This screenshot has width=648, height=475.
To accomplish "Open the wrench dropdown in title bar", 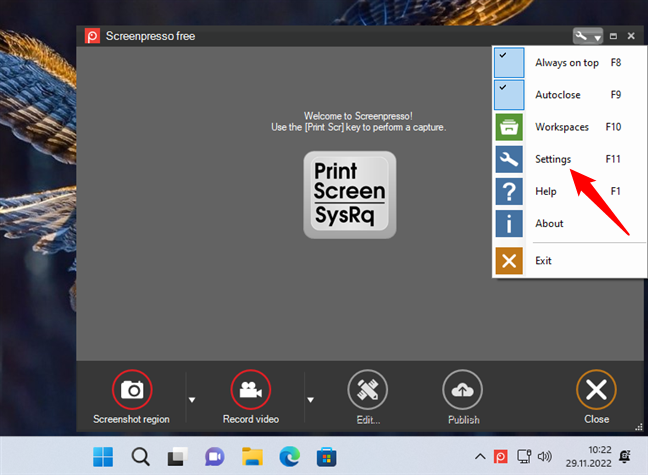I will 588,36.
